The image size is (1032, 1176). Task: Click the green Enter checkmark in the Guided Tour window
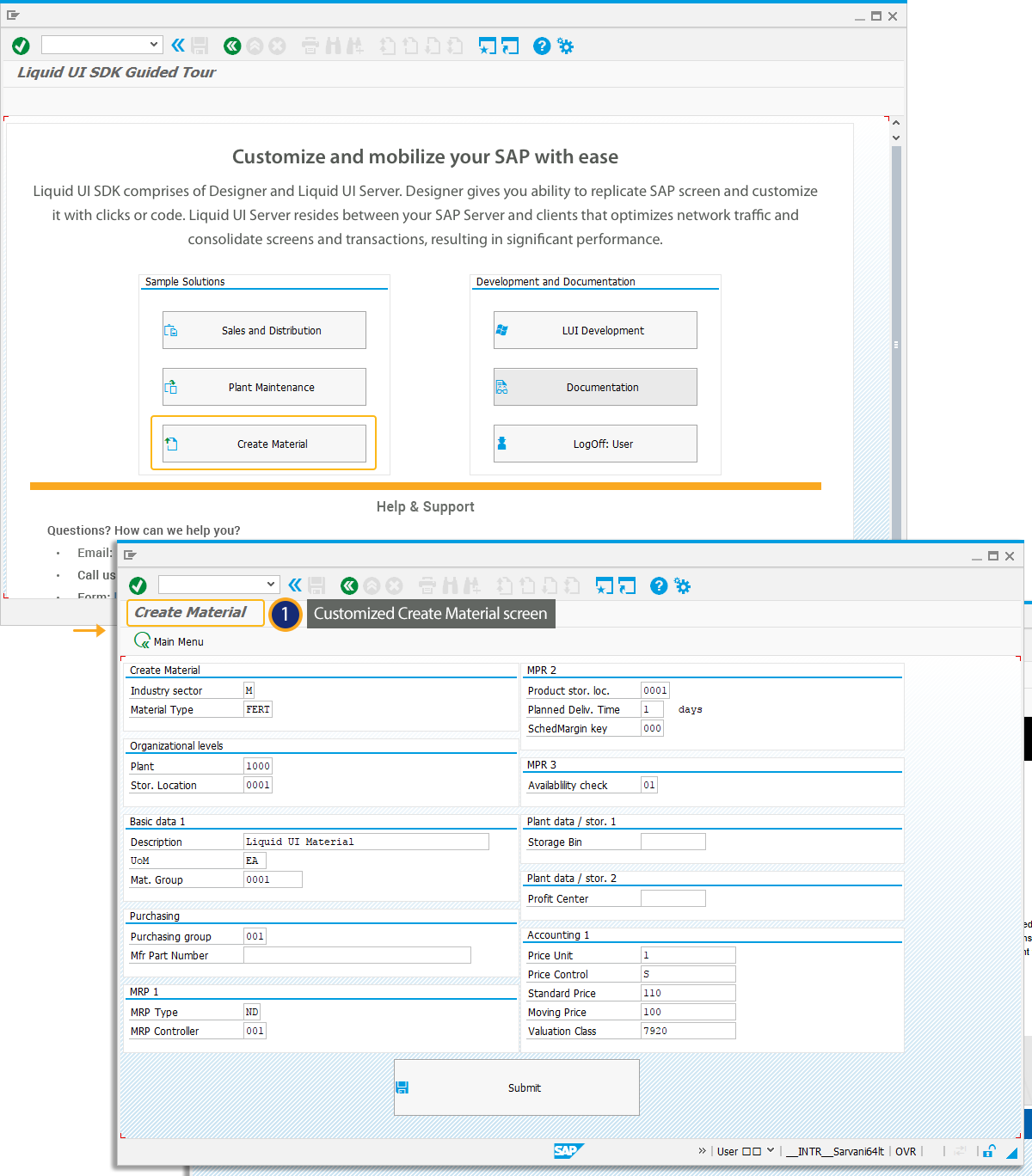pos(21,46)
